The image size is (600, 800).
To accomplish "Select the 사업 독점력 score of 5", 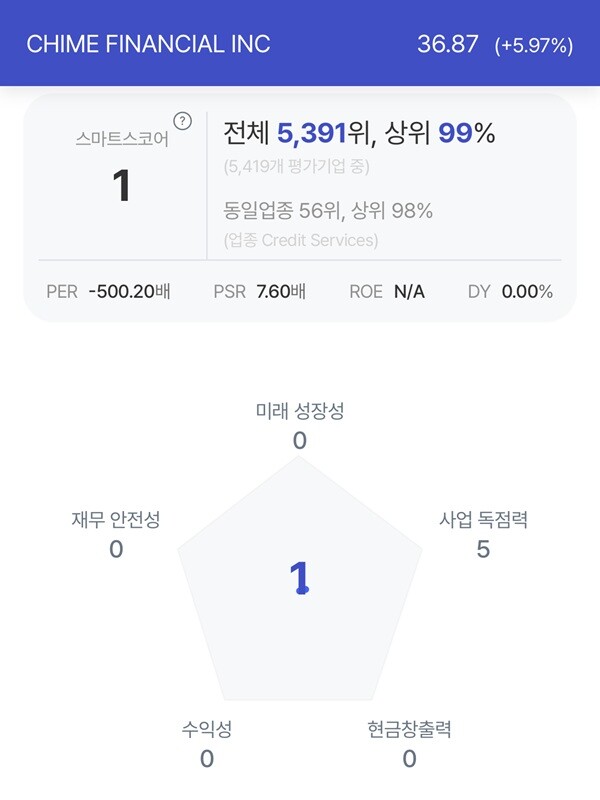I will click(483, 549).
